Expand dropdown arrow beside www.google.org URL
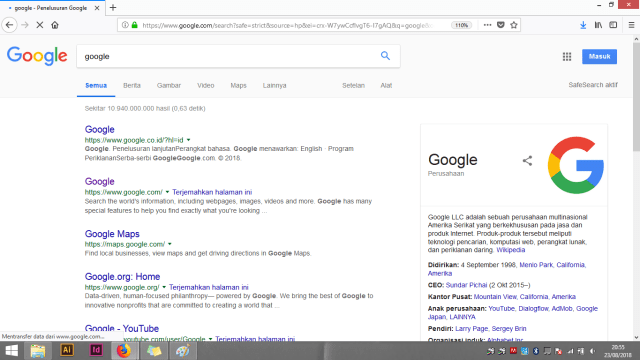The height and width of the screenshot is (360, 640). tap(164, 287)
